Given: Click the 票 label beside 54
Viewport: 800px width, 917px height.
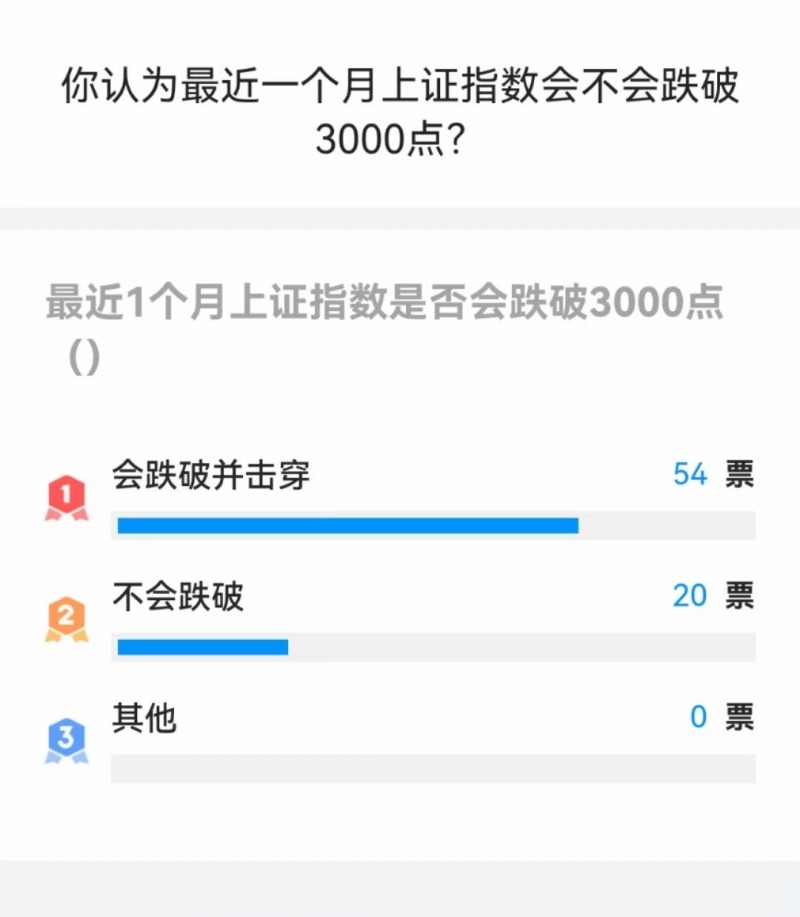Looking at the screenshot, I should tap(740, 474).
